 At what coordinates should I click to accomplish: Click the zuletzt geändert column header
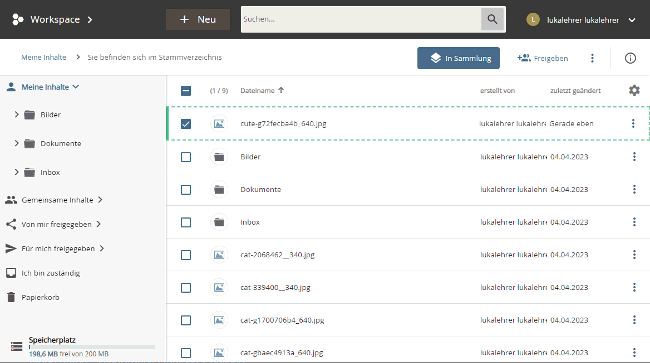(x=575, y=90)
